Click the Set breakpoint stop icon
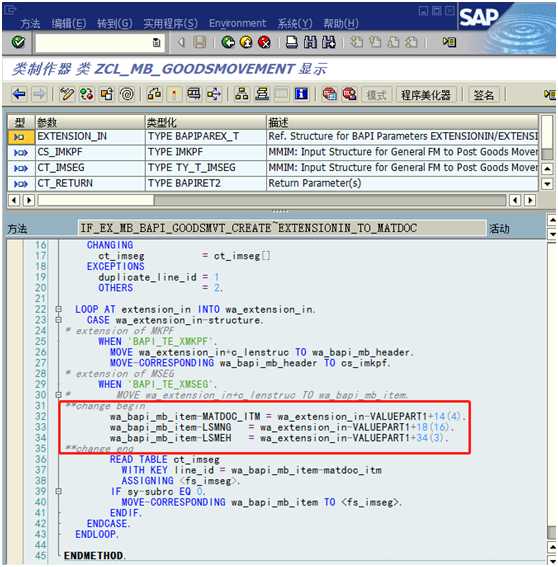The height and width of the screenshot is (567, 558). tap(329, 95)
